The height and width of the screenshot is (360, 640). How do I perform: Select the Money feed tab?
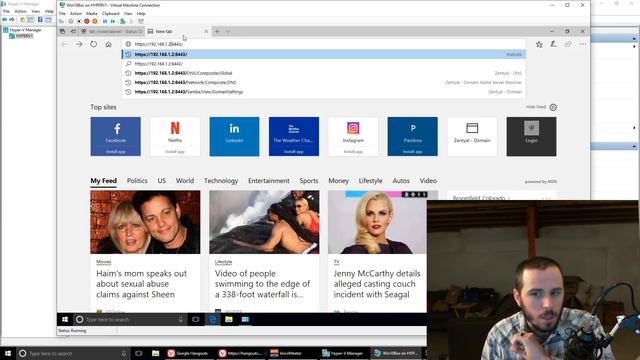click(x=338, y=181)
